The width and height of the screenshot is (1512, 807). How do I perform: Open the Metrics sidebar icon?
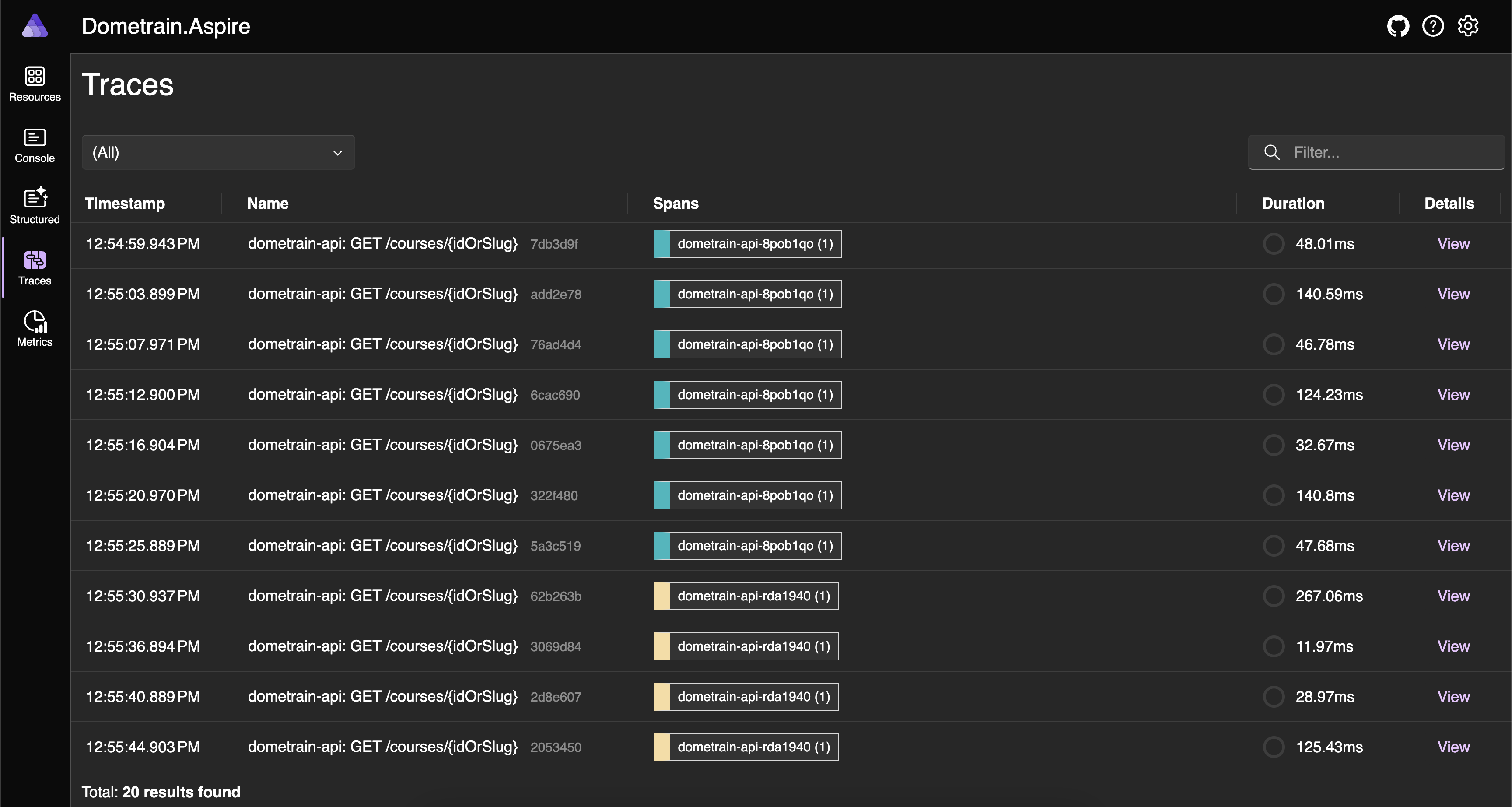35,322
